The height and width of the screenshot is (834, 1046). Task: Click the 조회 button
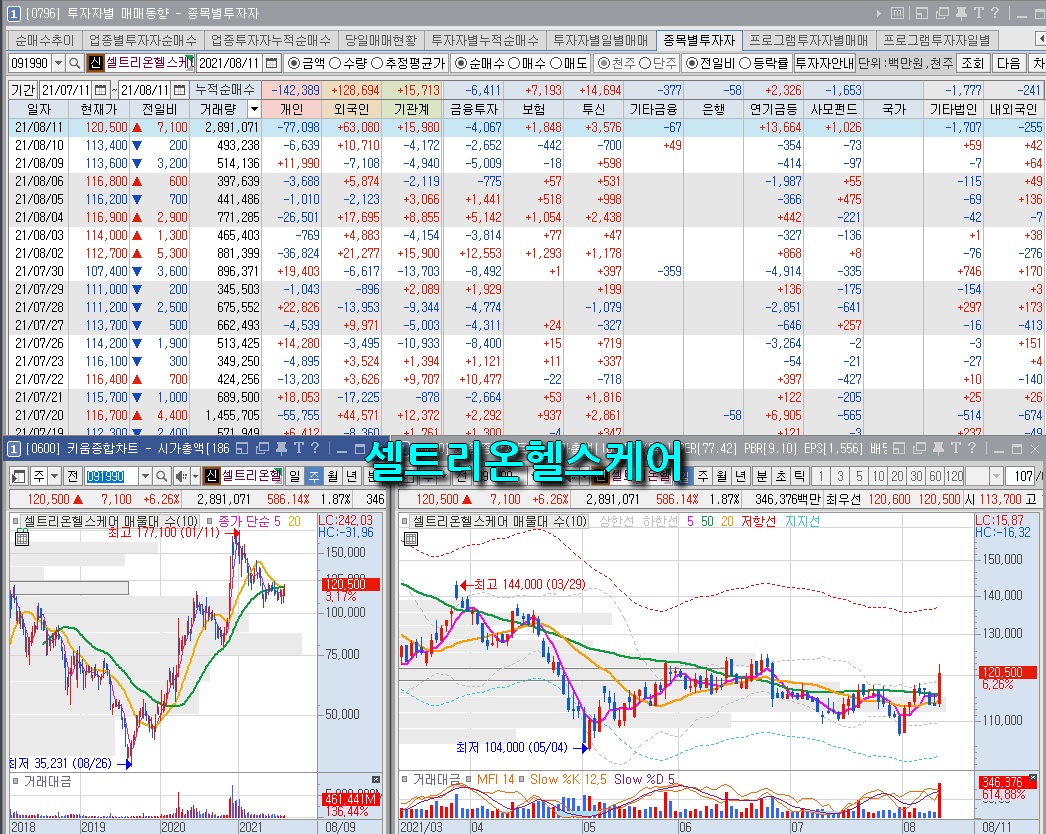tap(973, 63)
